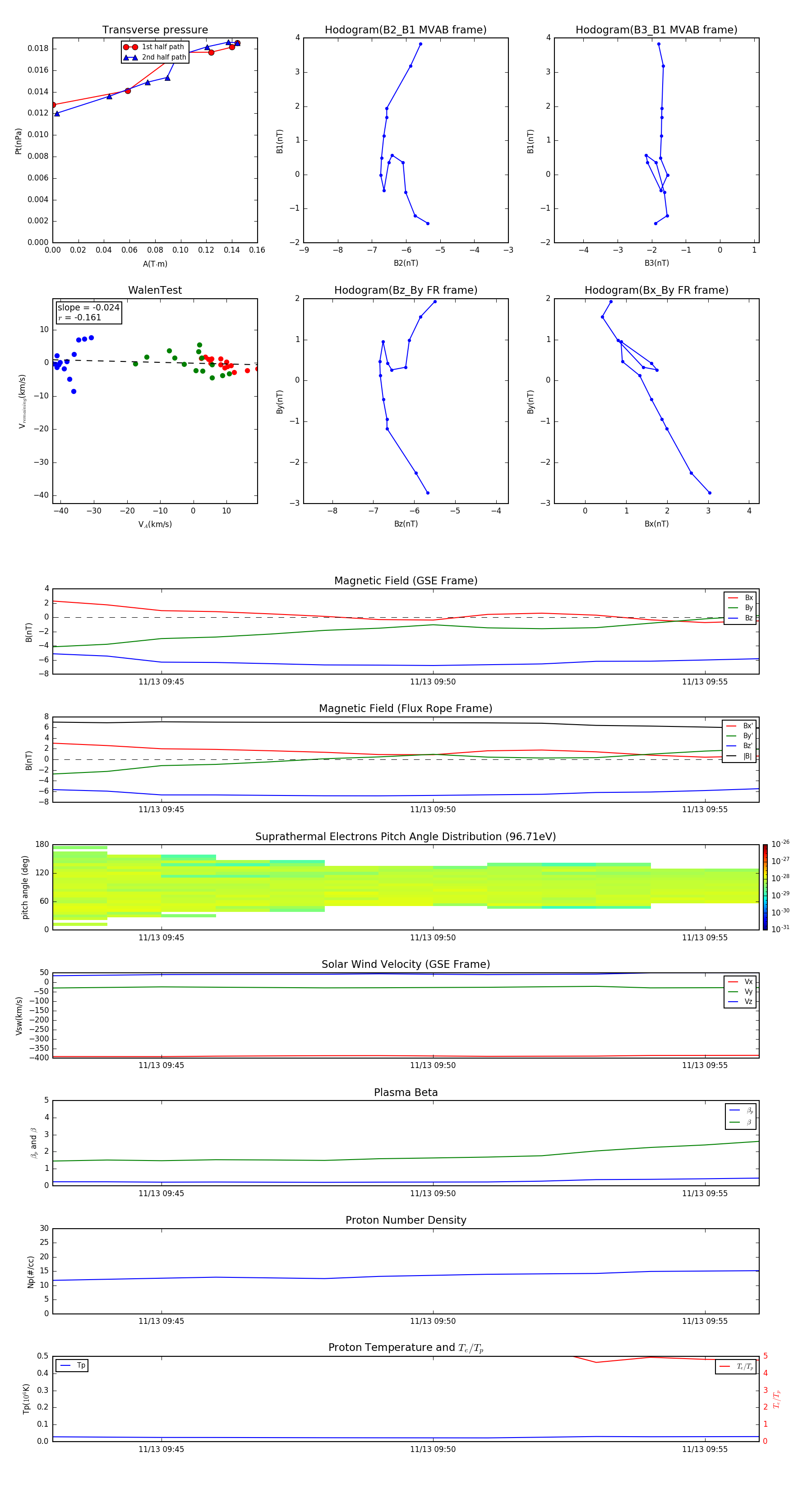Click the 'Te/Tp' legend entry in temperature plot
This screenshot has width=812, height=1489.
click(x=736, y=1366)
